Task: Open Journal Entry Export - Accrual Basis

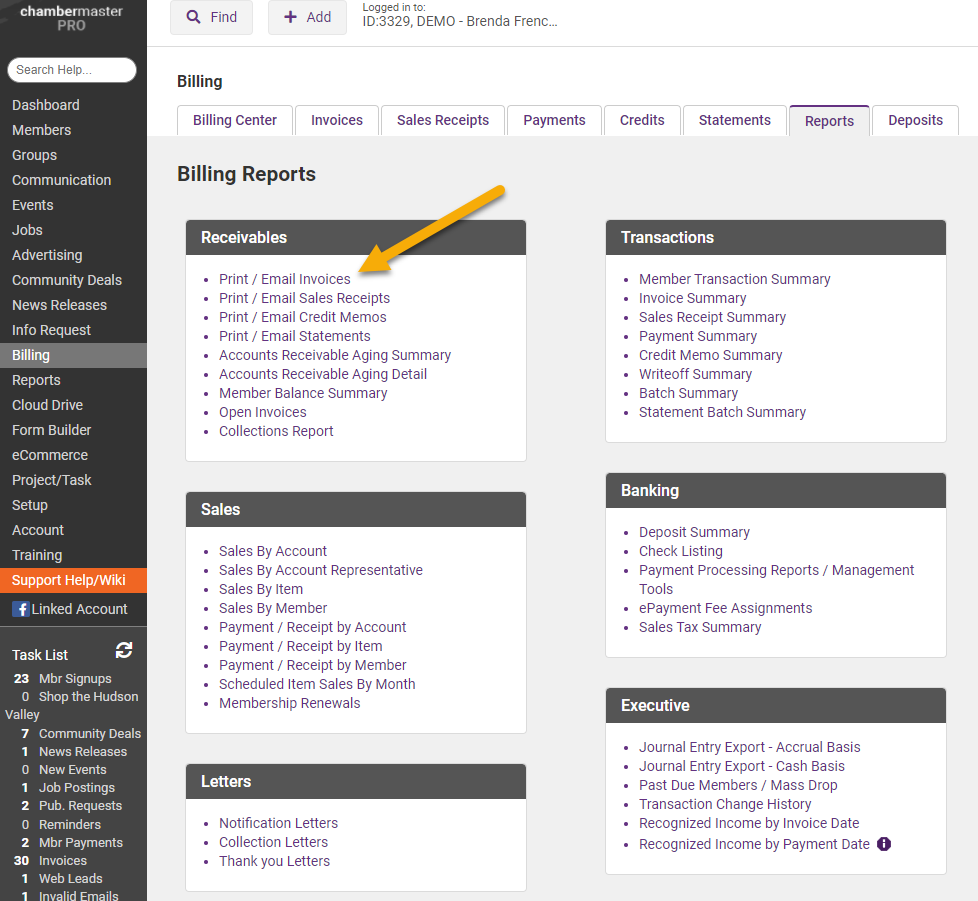Action: pyautogui.click(x=750, y=747)
